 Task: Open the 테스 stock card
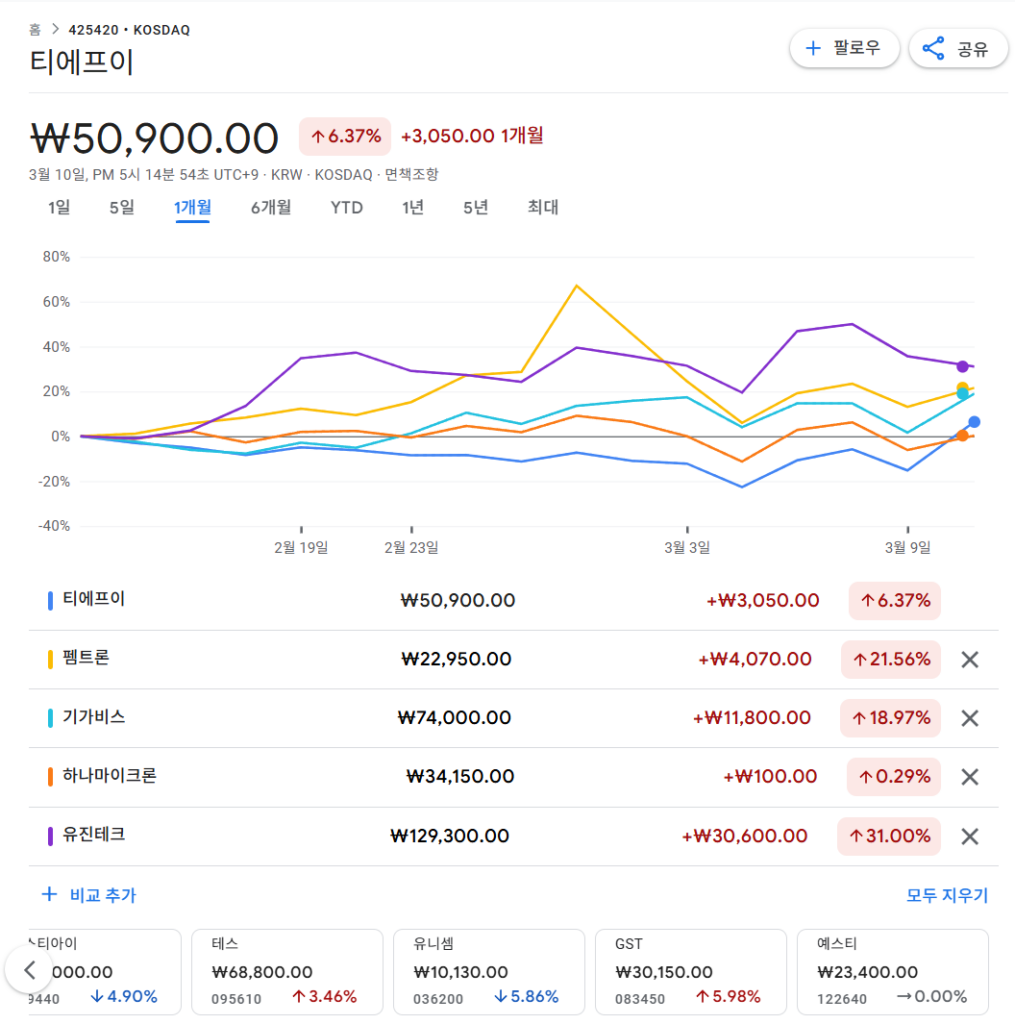tap(287, 971)
